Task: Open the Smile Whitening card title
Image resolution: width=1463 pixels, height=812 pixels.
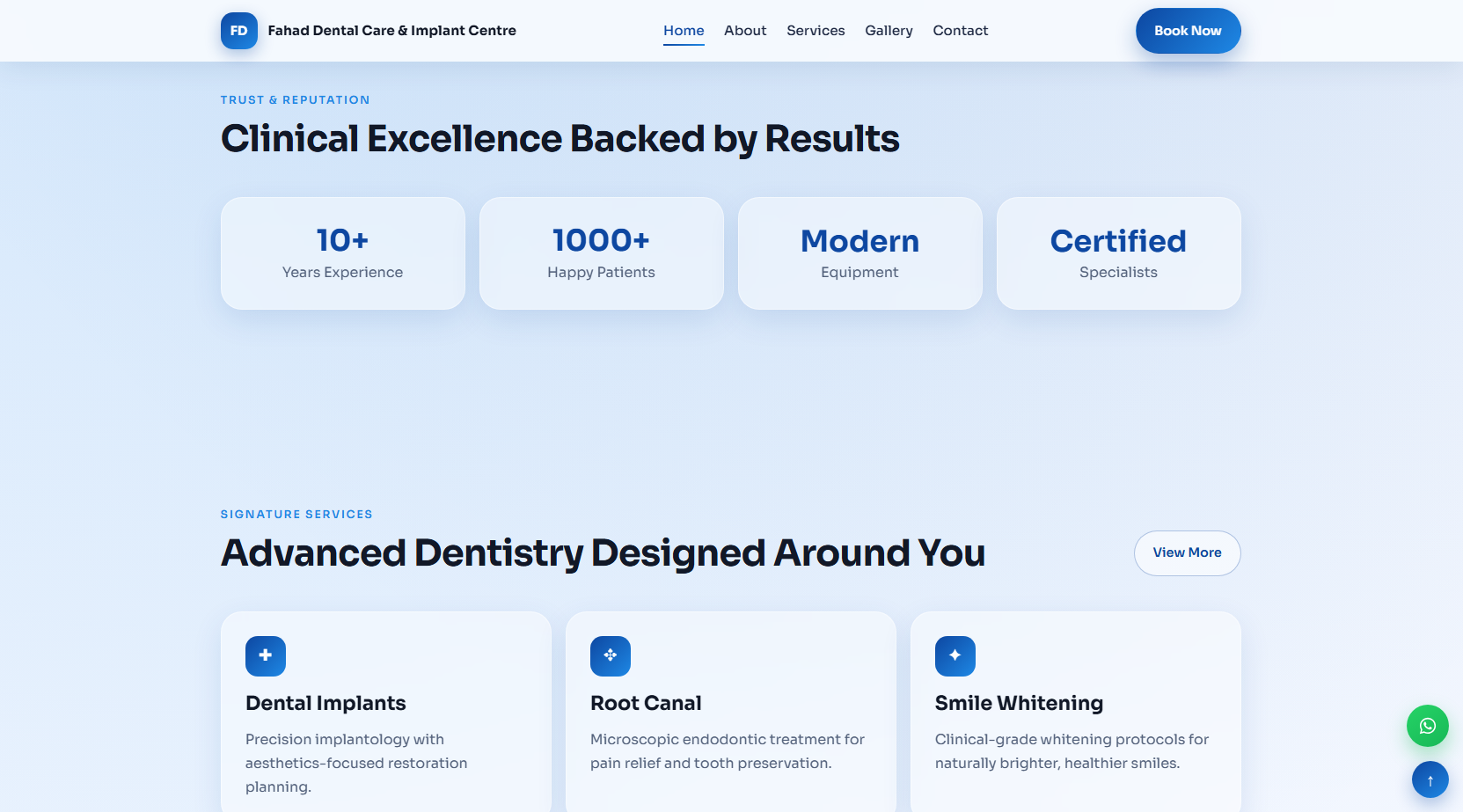Action: pos(1019,704)
